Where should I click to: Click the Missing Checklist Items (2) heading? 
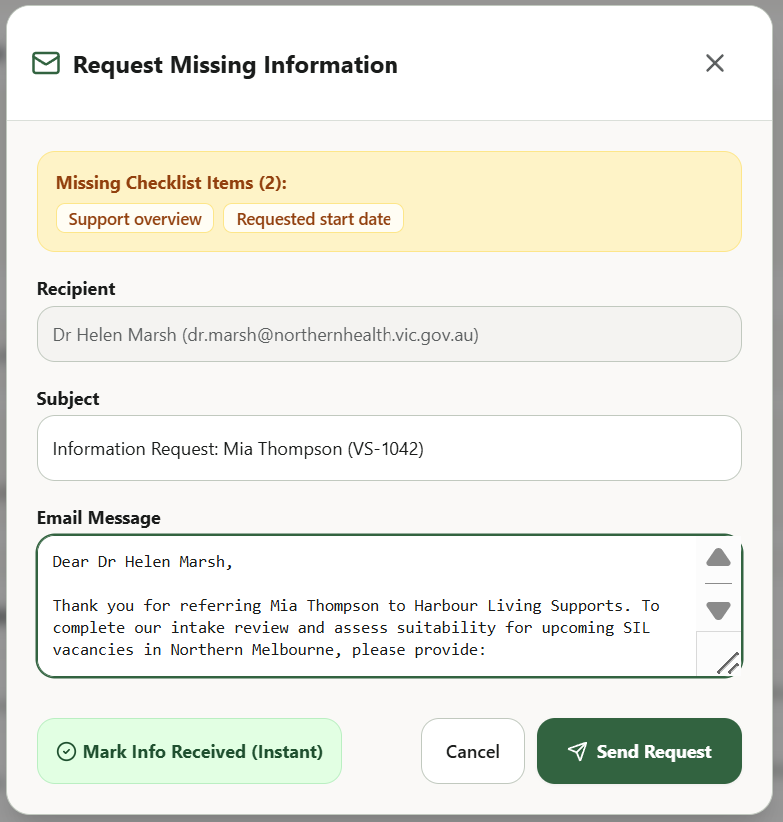click(x=171, y=183)
